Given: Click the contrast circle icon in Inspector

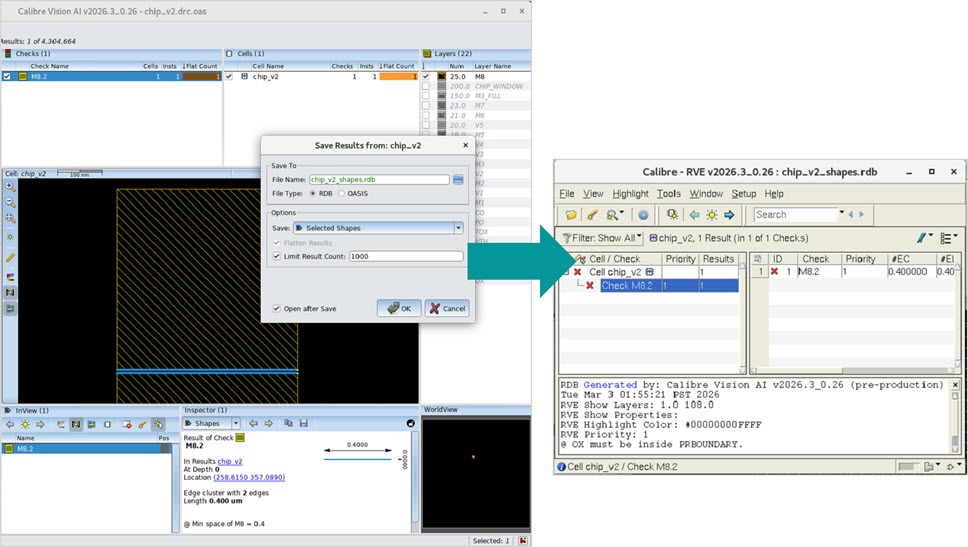Looking at the screenshot, I should pos(411,424).
